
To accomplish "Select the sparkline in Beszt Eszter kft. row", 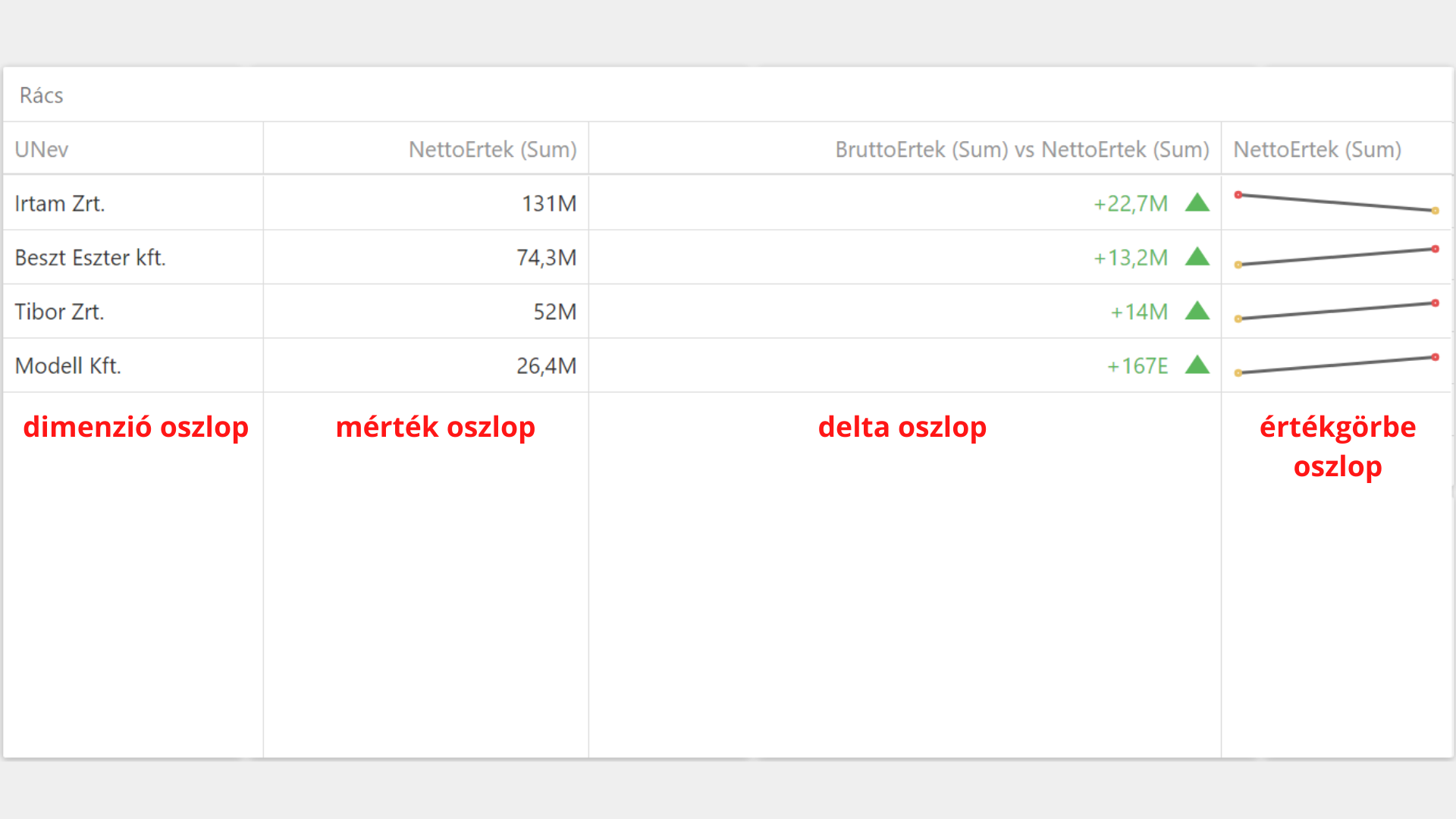I will 1336,257.
